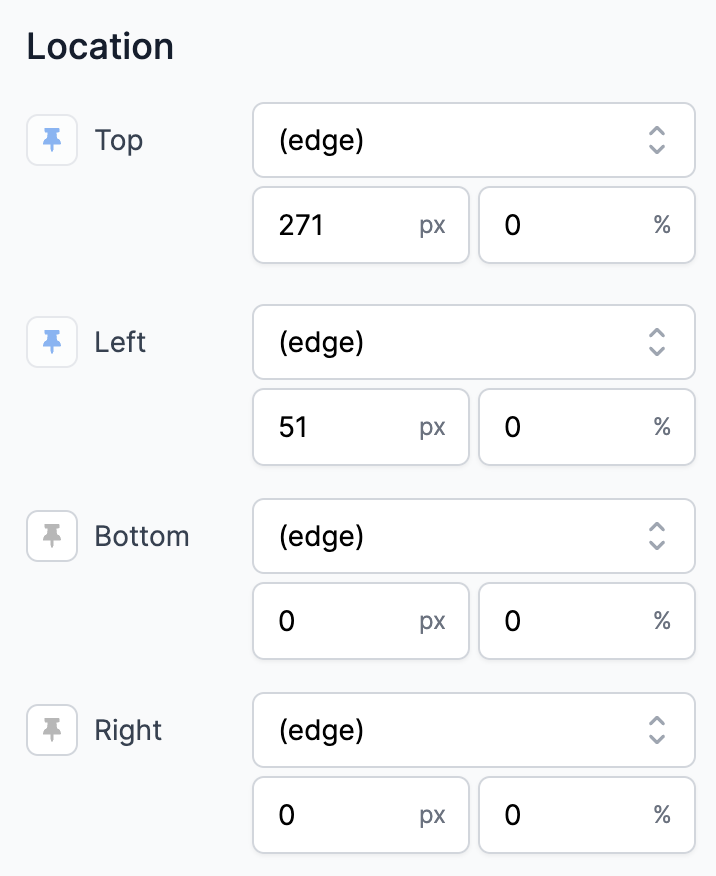Click the up-down chevrons in Bottom dropdown

pos(657,536)
